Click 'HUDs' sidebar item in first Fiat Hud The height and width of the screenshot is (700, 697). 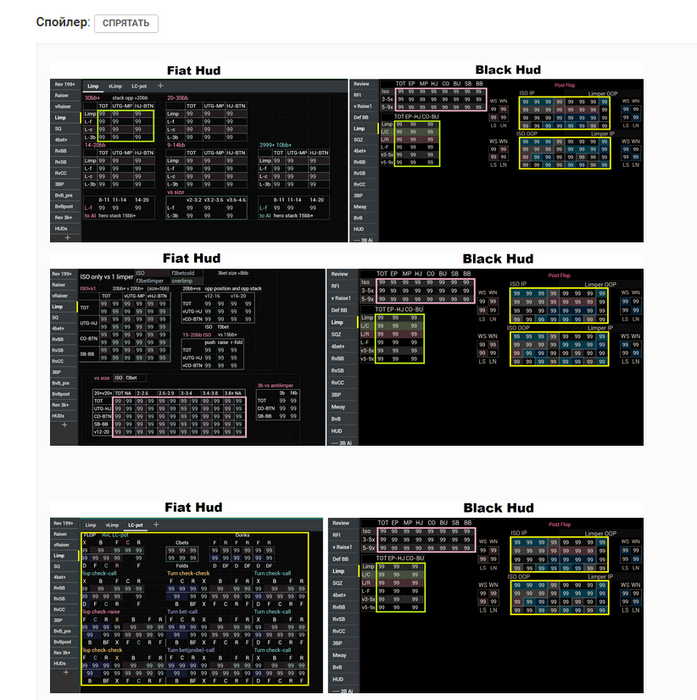(61, 229)
